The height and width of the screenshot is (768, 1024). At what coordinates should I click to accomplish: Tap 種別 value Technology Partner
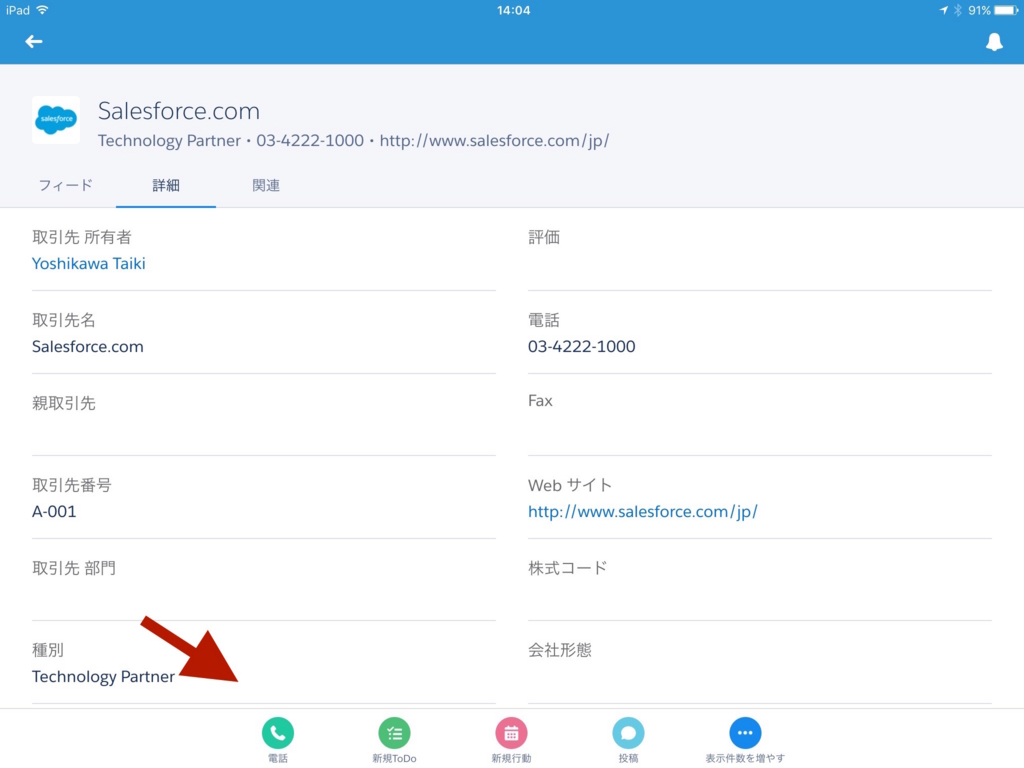tap(103, 677)
